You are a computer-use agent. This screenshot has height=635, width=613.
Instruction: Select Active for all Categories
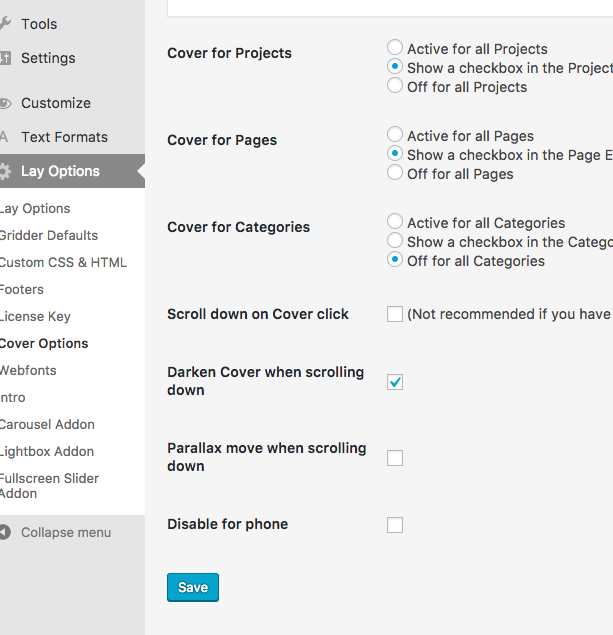tap(395, 222)
